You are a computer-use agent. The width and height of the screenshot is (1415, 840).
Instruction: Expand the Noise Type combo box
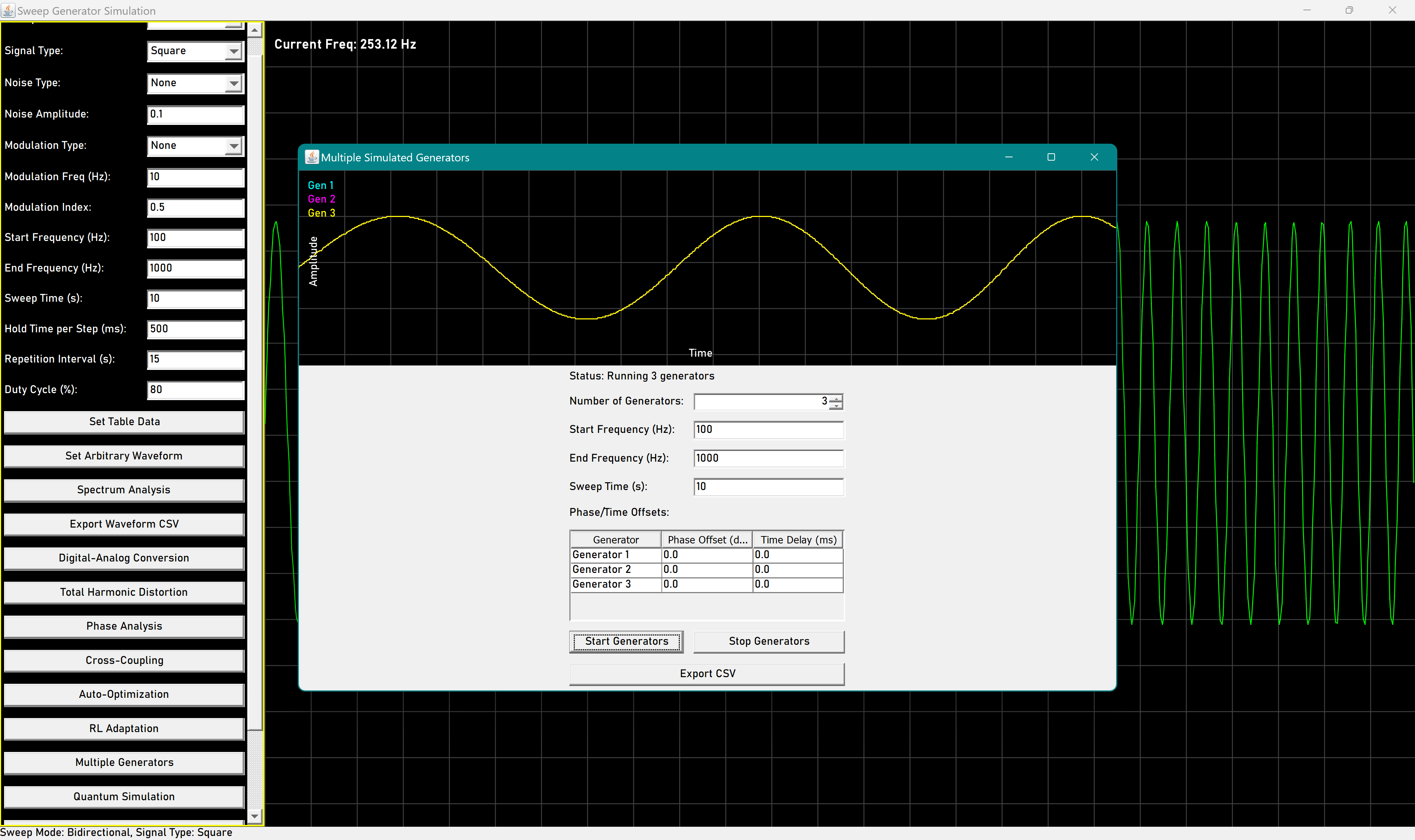[x=233, y=83]
